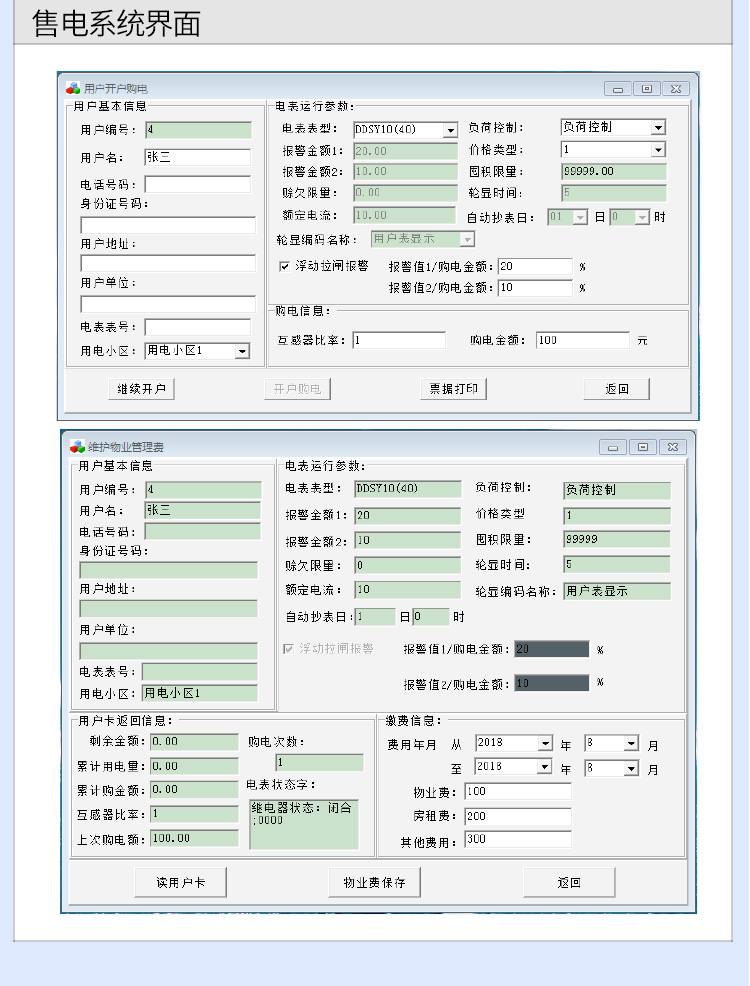Expand the 用电小区 dropdown in 用户开户购电
750x986 pixels.
tap(242, 351)
